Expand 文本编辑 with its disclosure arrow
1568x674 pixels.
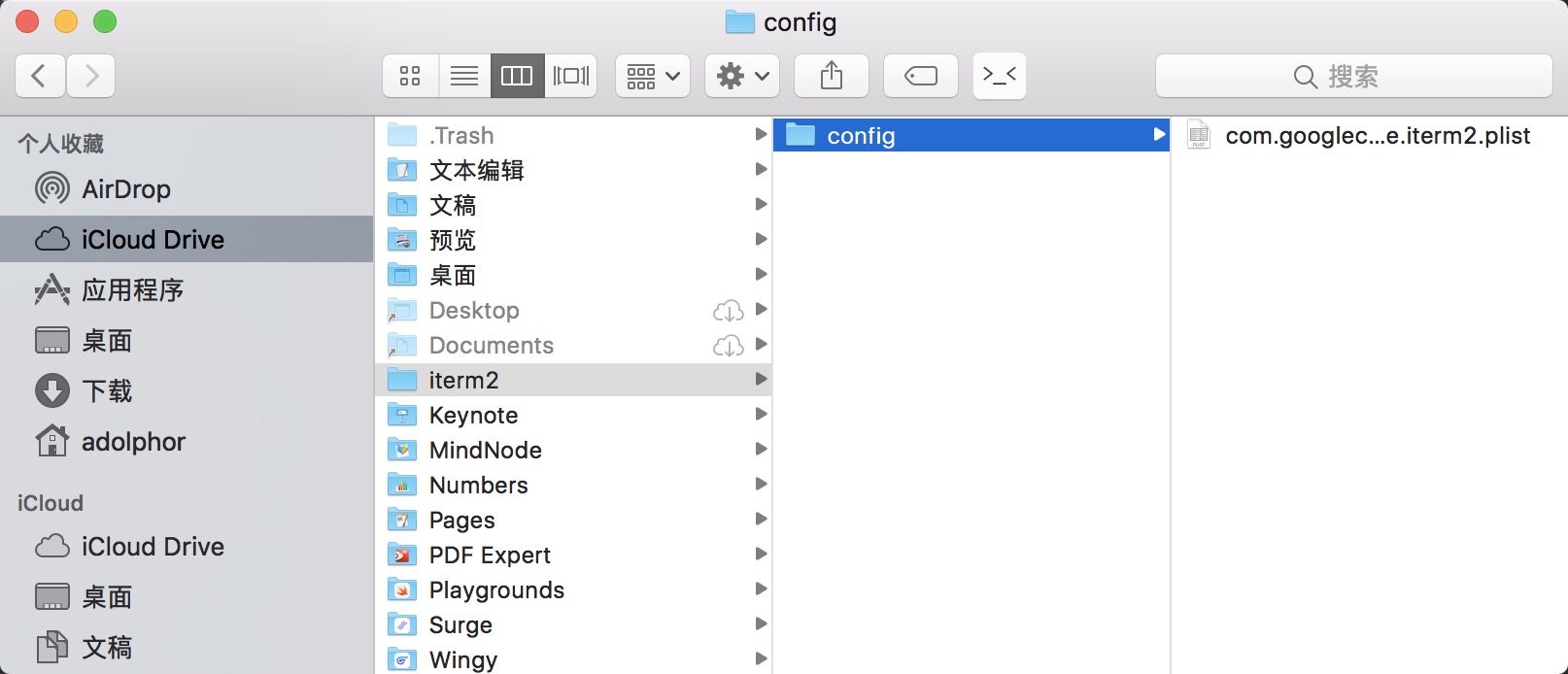pos(762,169)
